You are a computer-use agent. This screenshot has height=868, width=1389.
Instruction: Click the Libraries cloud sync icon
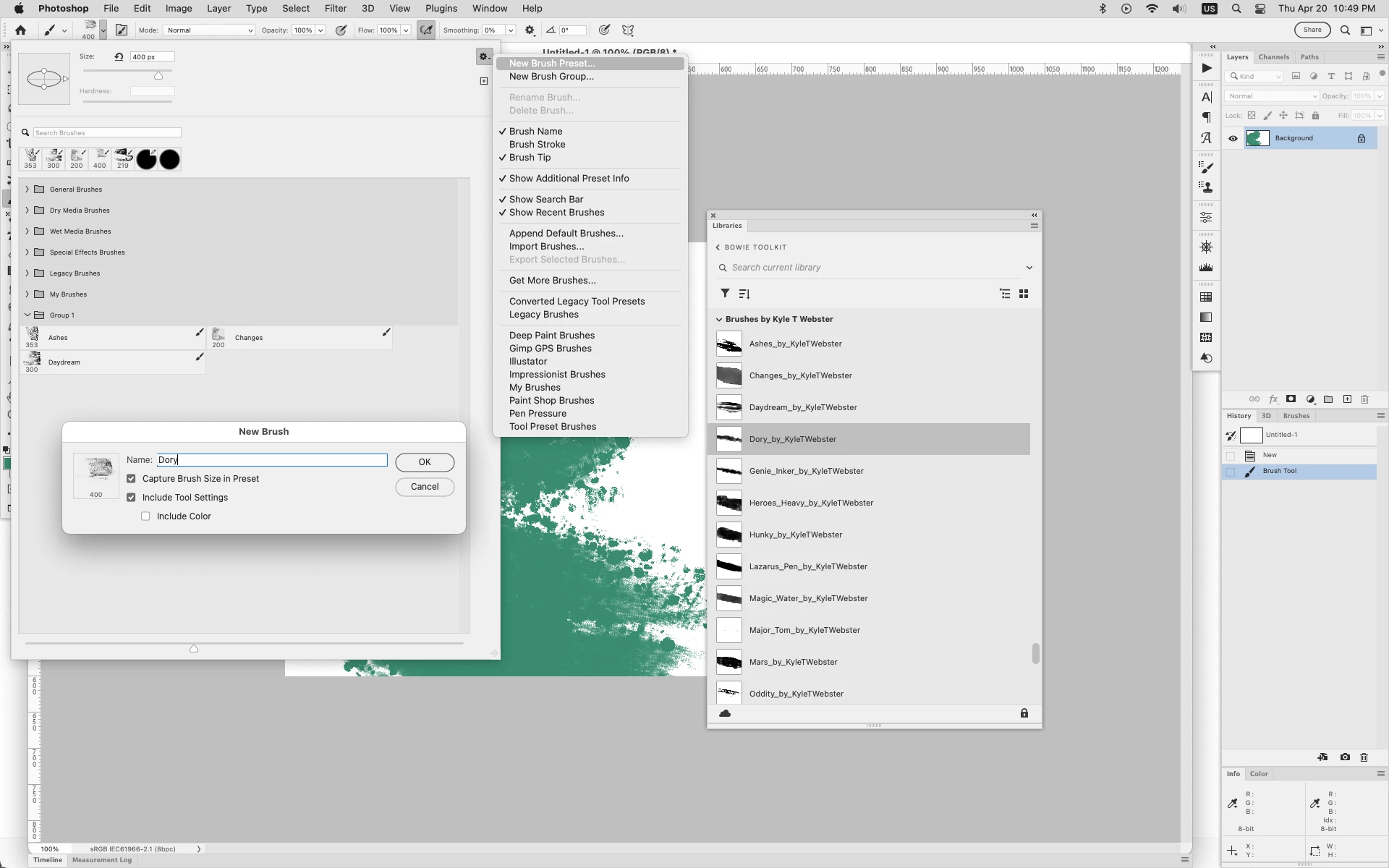click(x=725, y=713)
